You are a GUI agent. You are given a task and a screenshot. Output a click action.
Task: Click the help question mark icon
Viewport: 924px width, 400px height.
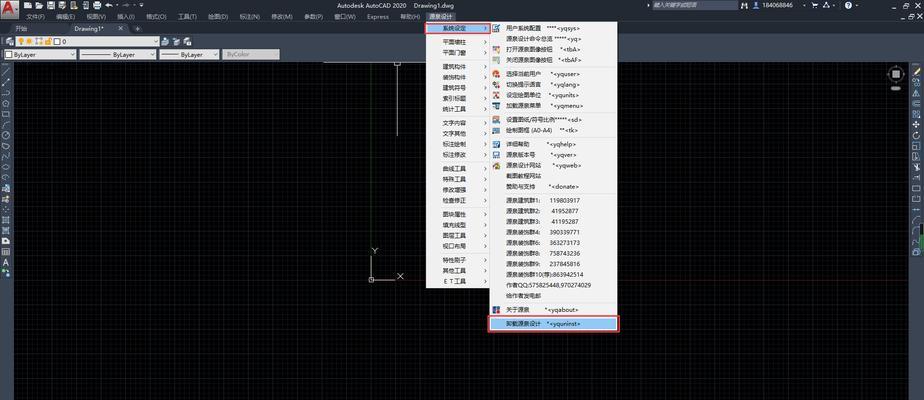[x=849, y=5]
